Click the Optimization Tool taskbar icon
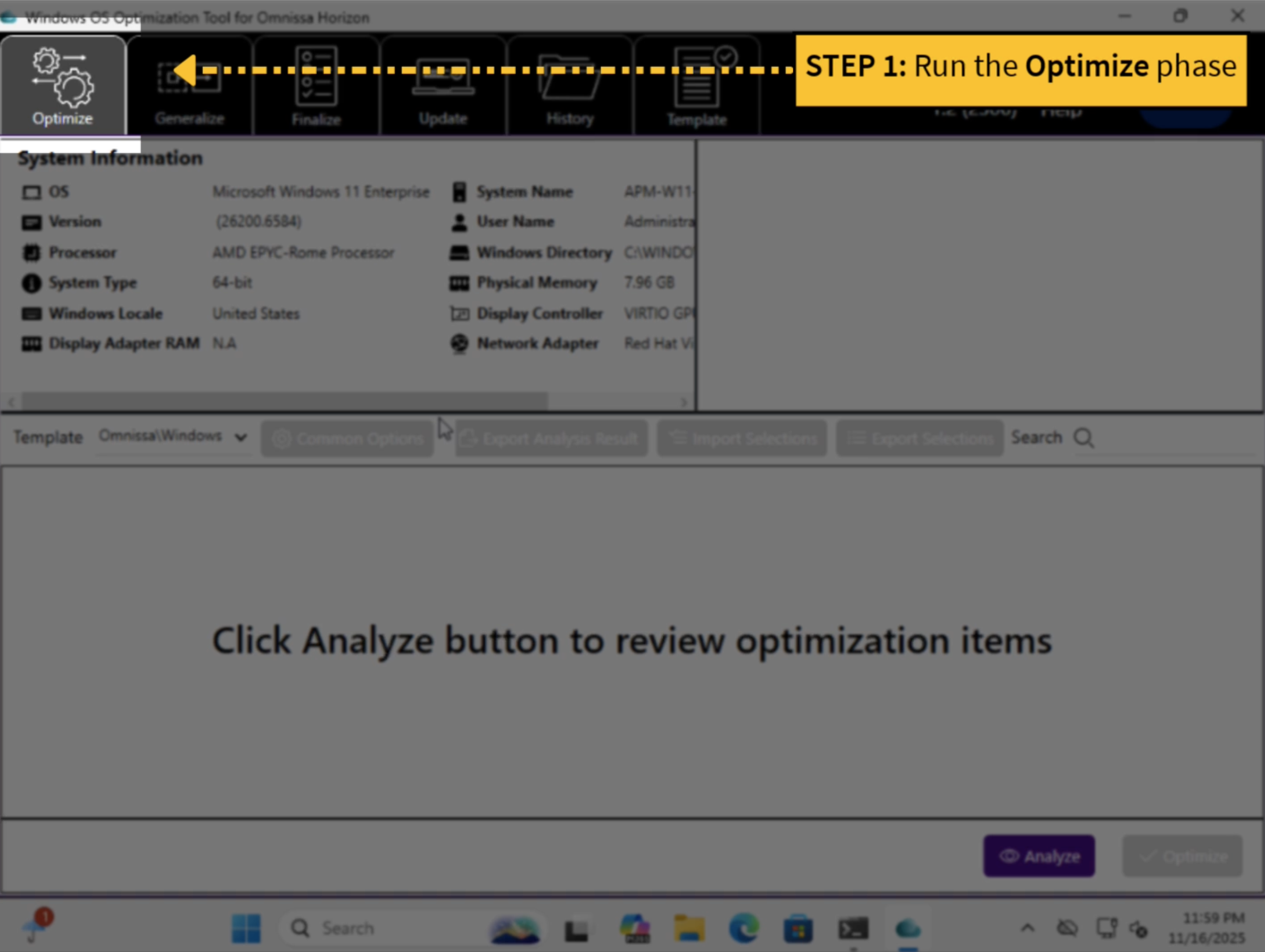The image size is (1265, 952). point(908,928)
